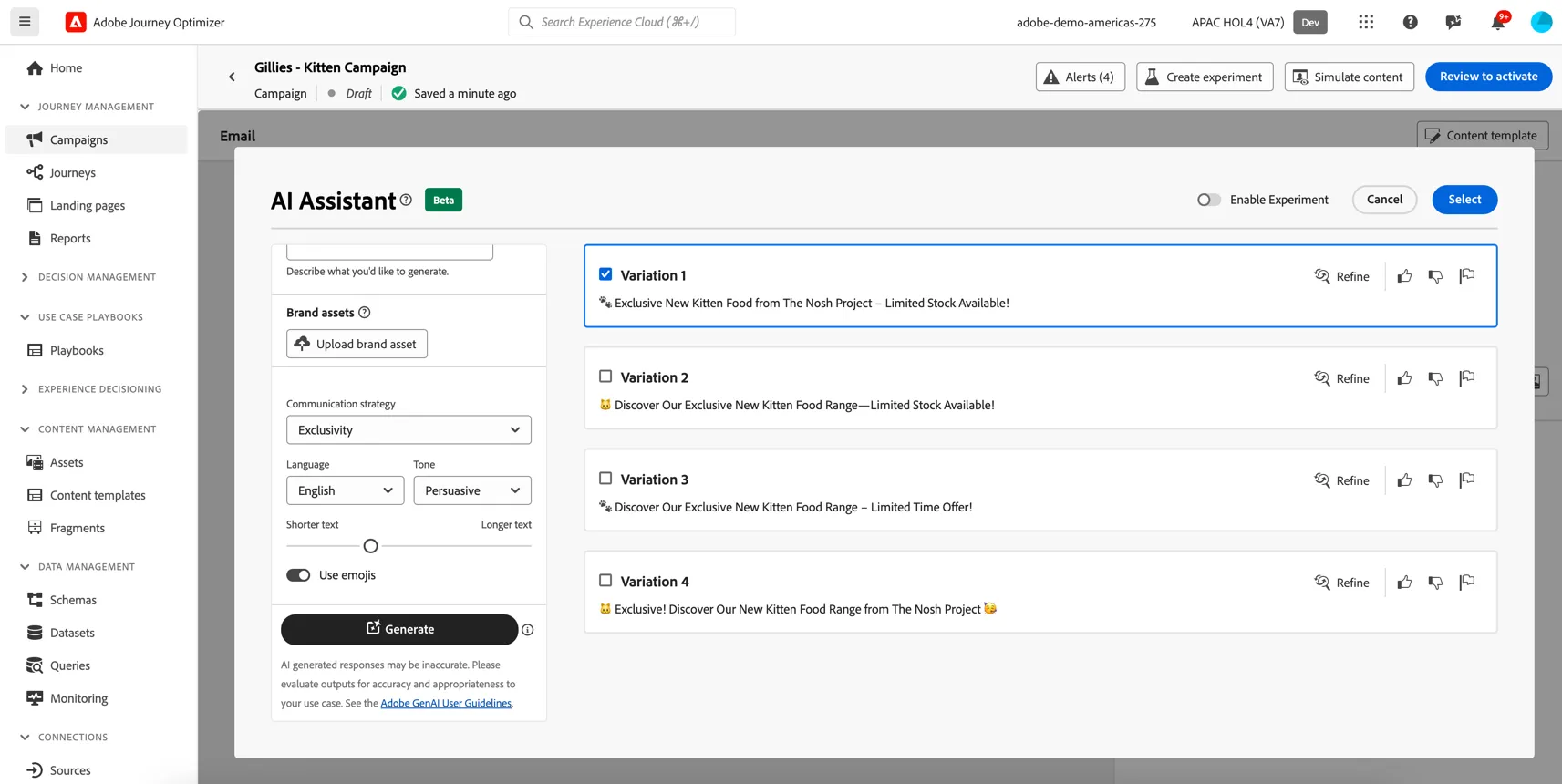Open the feedback chat icon in header

(x=1453, y=22)
